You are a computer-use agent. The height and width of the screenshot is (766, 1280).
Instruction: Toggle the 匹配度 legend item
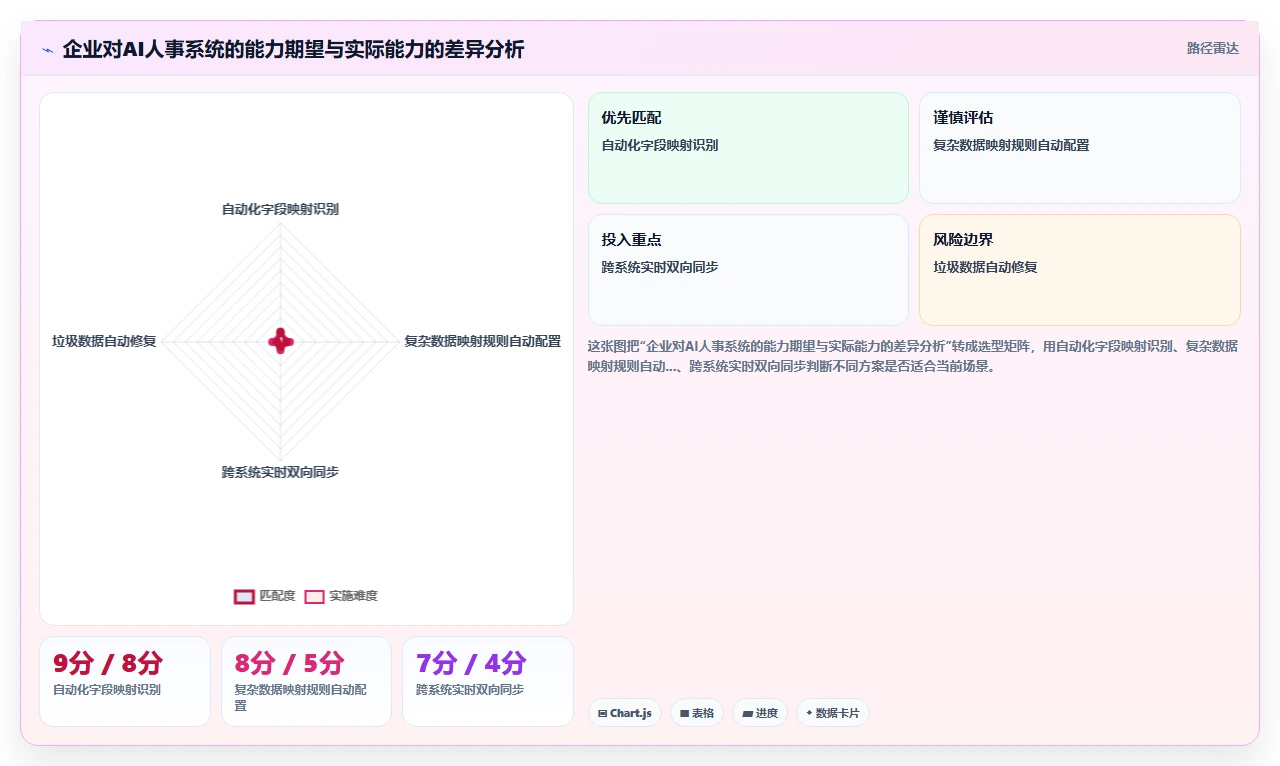265,596
